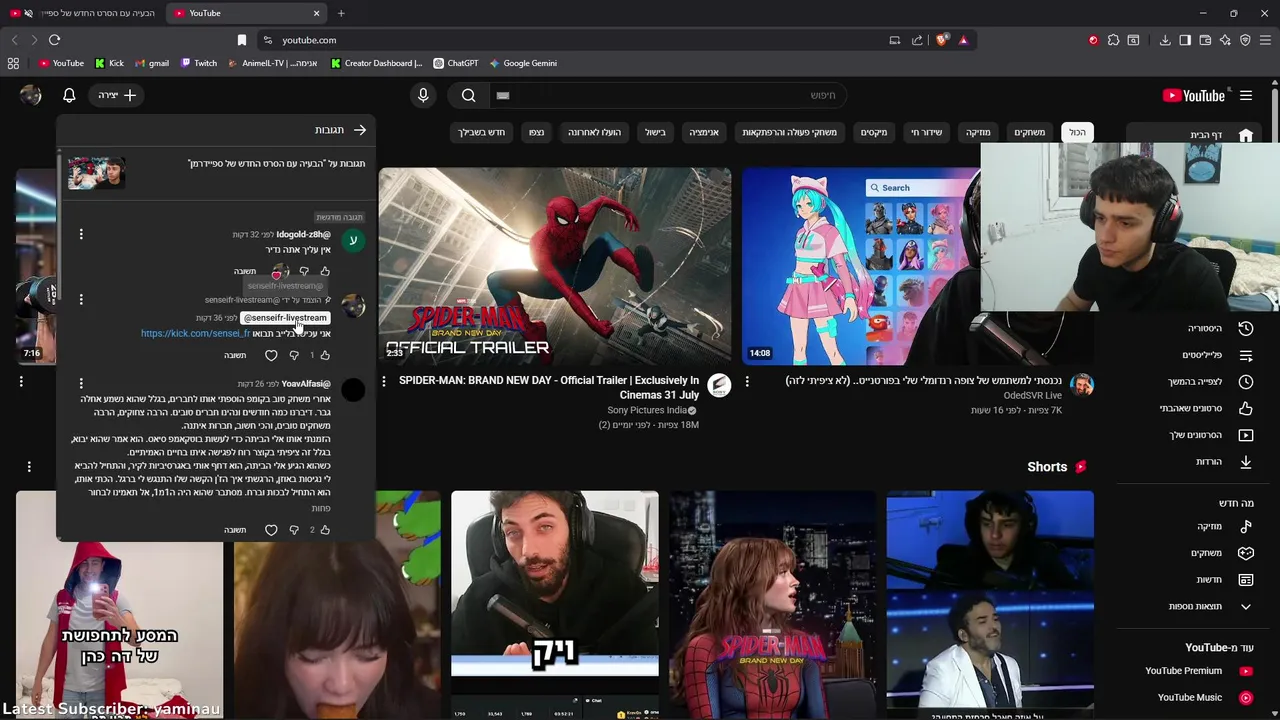Viewport: 1280px width, 720px height.
Task: Open the browser apps grid icon
Action: coord(13,63)
